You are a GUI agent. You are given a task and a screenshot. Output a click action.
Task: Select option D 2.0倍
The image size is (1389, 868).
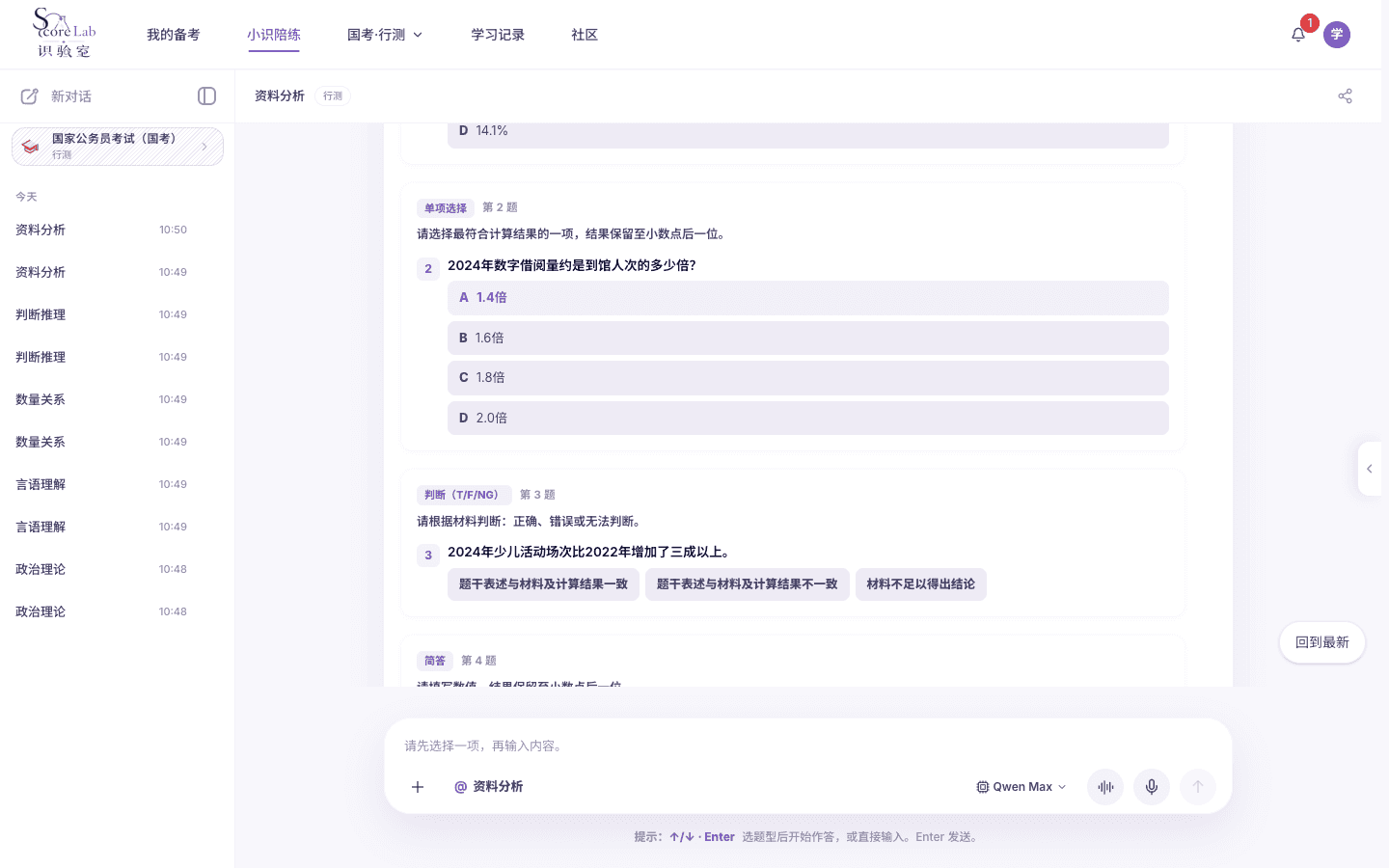coord(808,419)
